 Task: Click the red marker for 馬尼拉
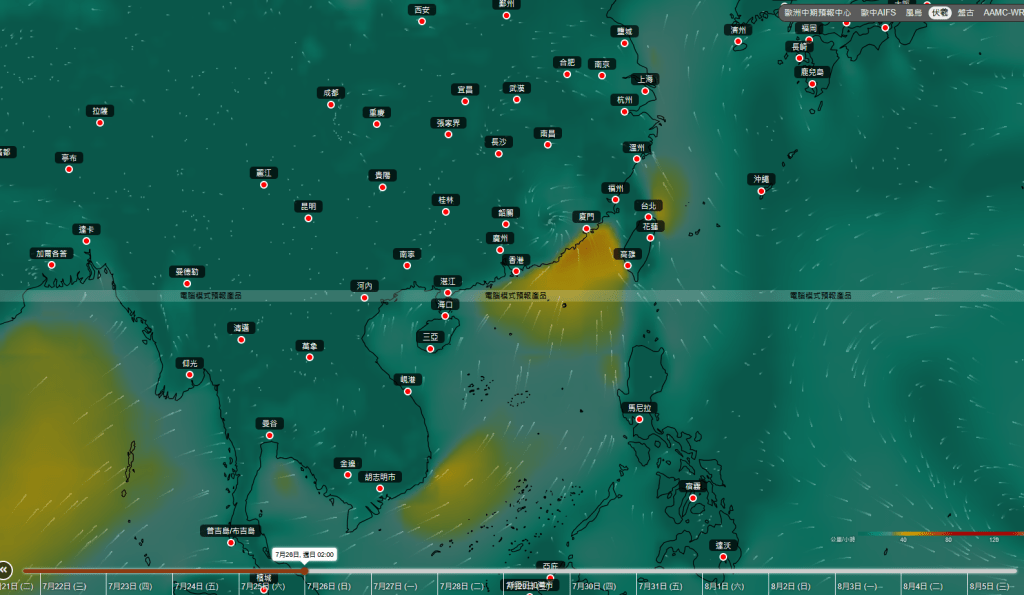639,419
